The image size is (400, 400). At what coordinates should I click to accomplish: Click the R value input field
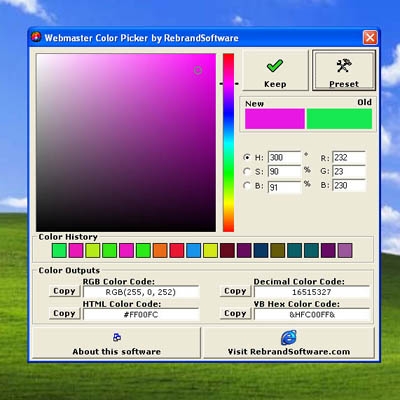(x=349, y=157)
